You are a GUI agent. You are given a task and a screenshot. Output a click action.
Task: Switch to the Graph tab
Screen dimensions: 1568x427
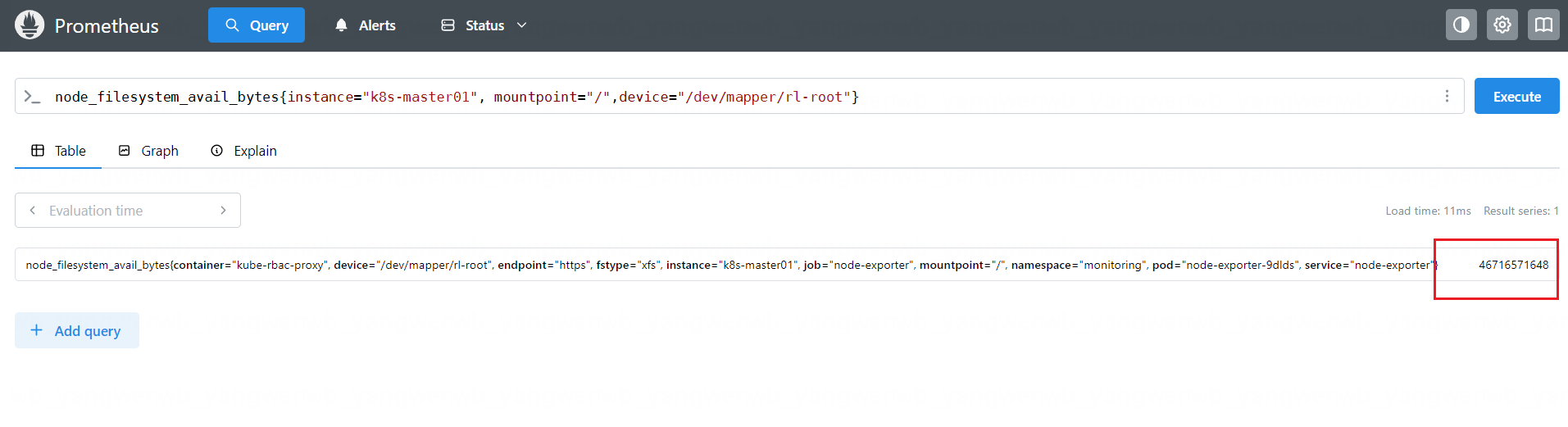148,151
